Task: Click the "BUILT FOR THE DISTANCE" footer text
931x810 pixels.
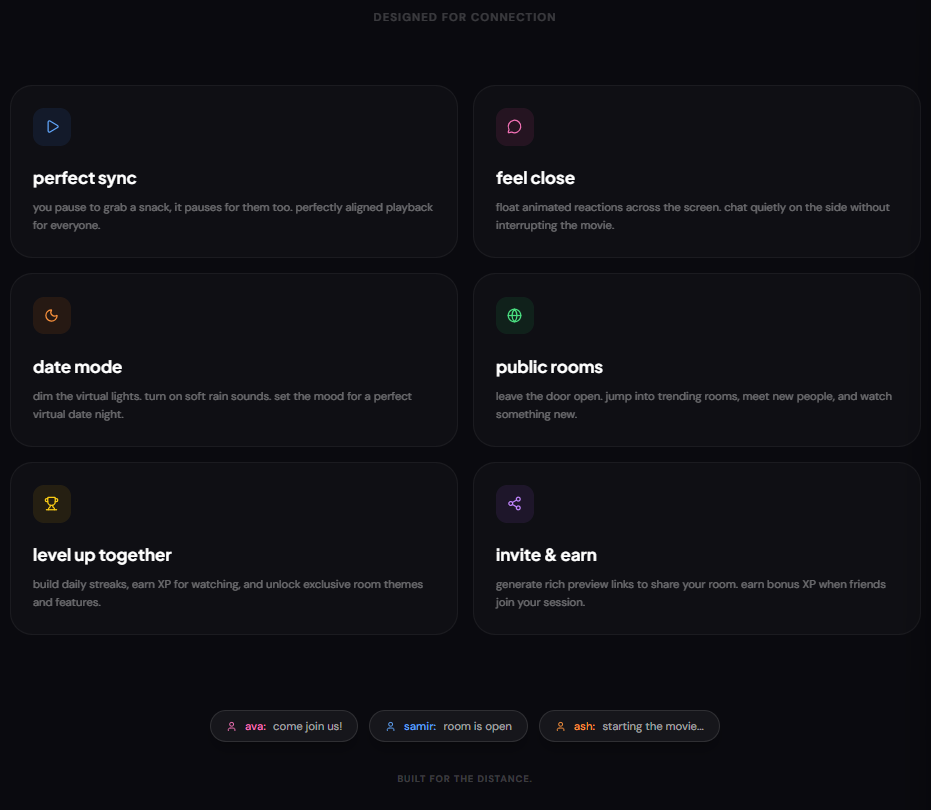Action: pyautogui.click(x=464, y=778)
